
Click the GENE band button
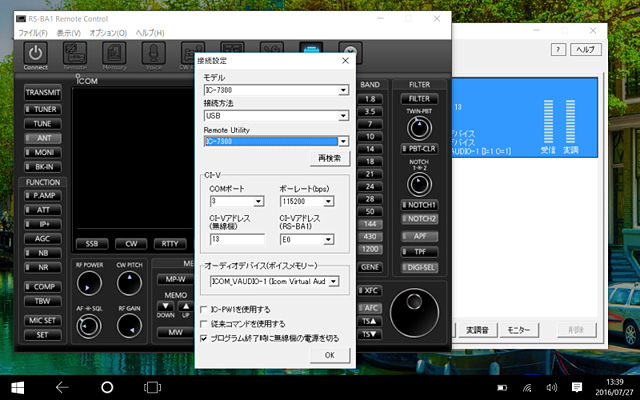370,267
